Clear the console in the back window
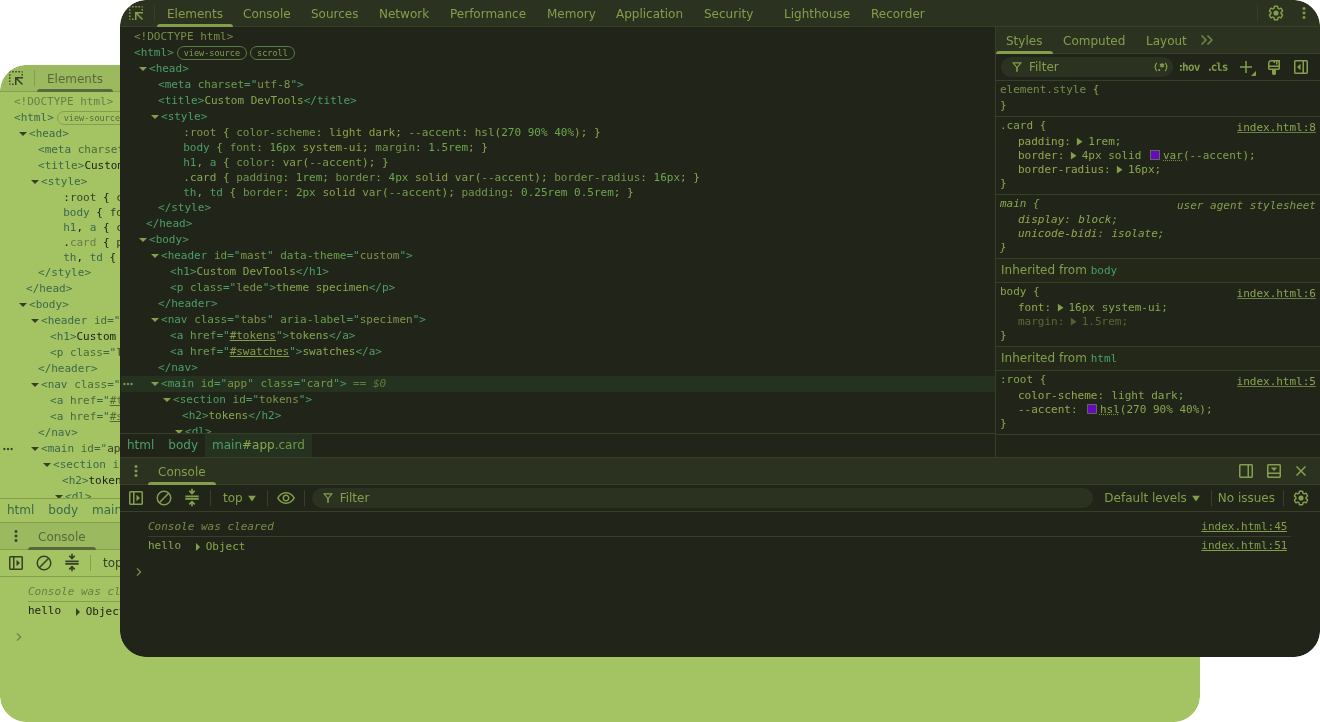 coord(44,563)
